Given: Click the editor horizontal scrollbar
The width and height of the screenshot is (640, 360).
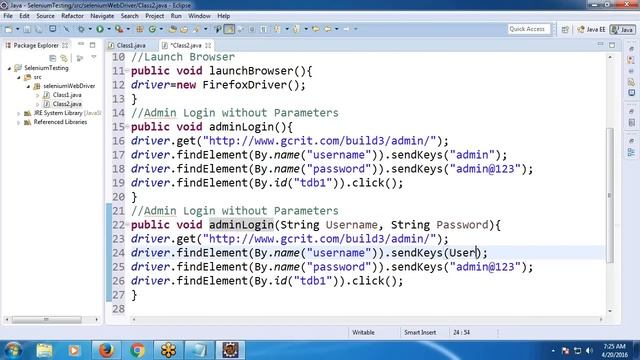Looking at the screenshot, I should 367,320.
